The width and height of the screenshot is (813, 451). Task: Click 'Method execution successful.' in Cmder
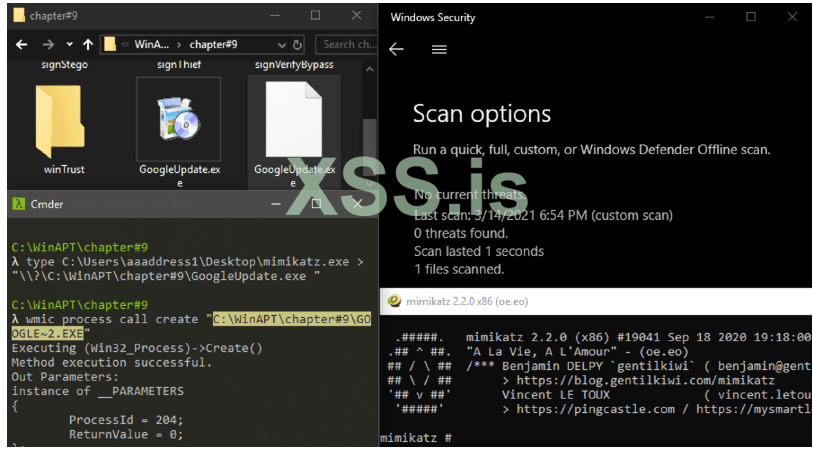coord(112,362)
